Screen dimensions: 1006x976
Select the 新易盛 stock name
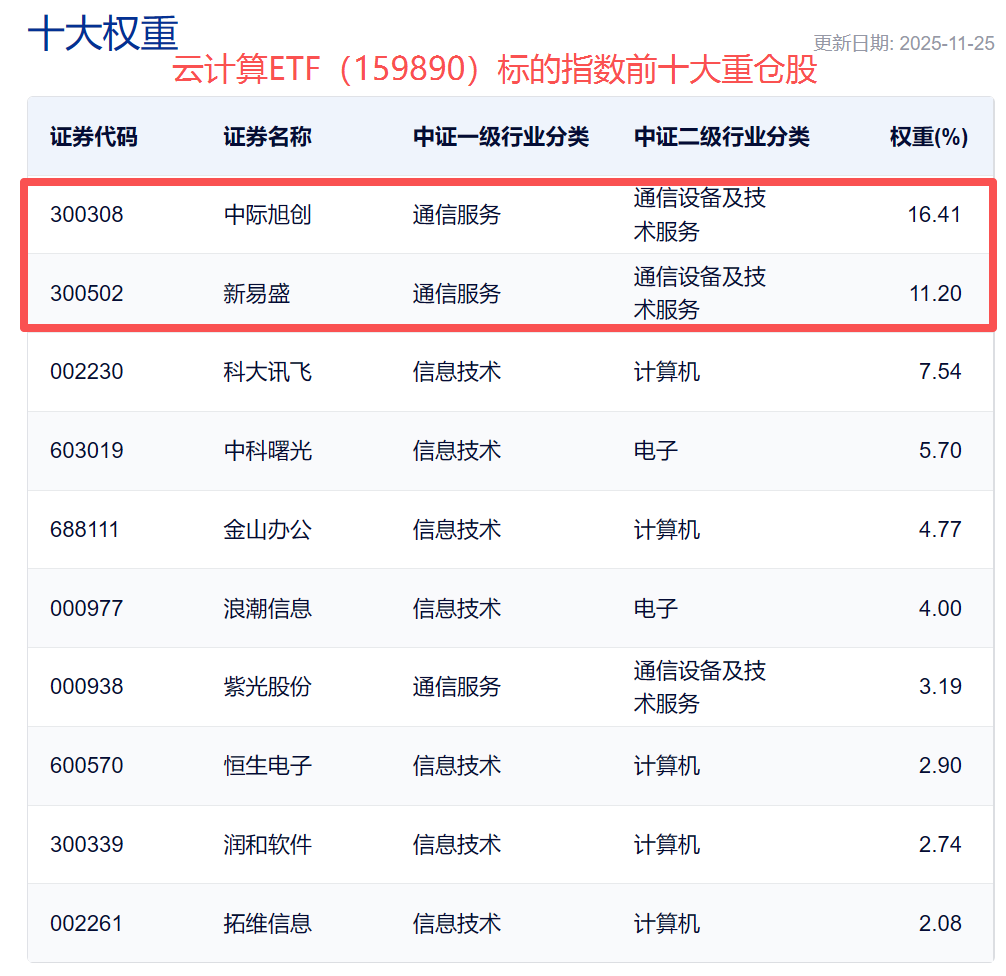click(x=257, y=293)
